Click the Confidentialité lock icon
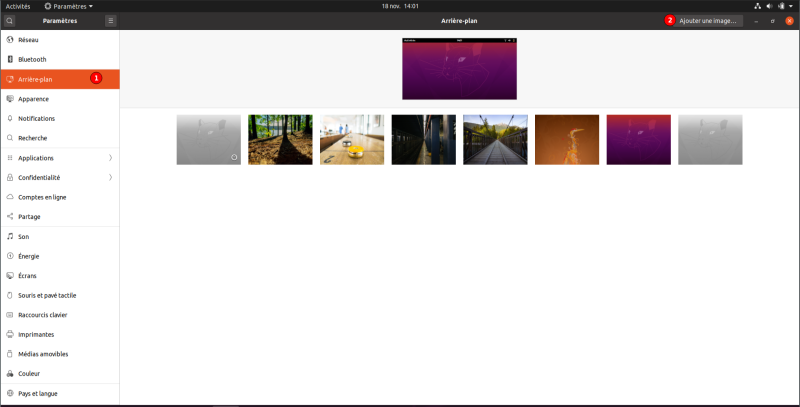This screenshot has height=407, width=800. coord(10,177)
